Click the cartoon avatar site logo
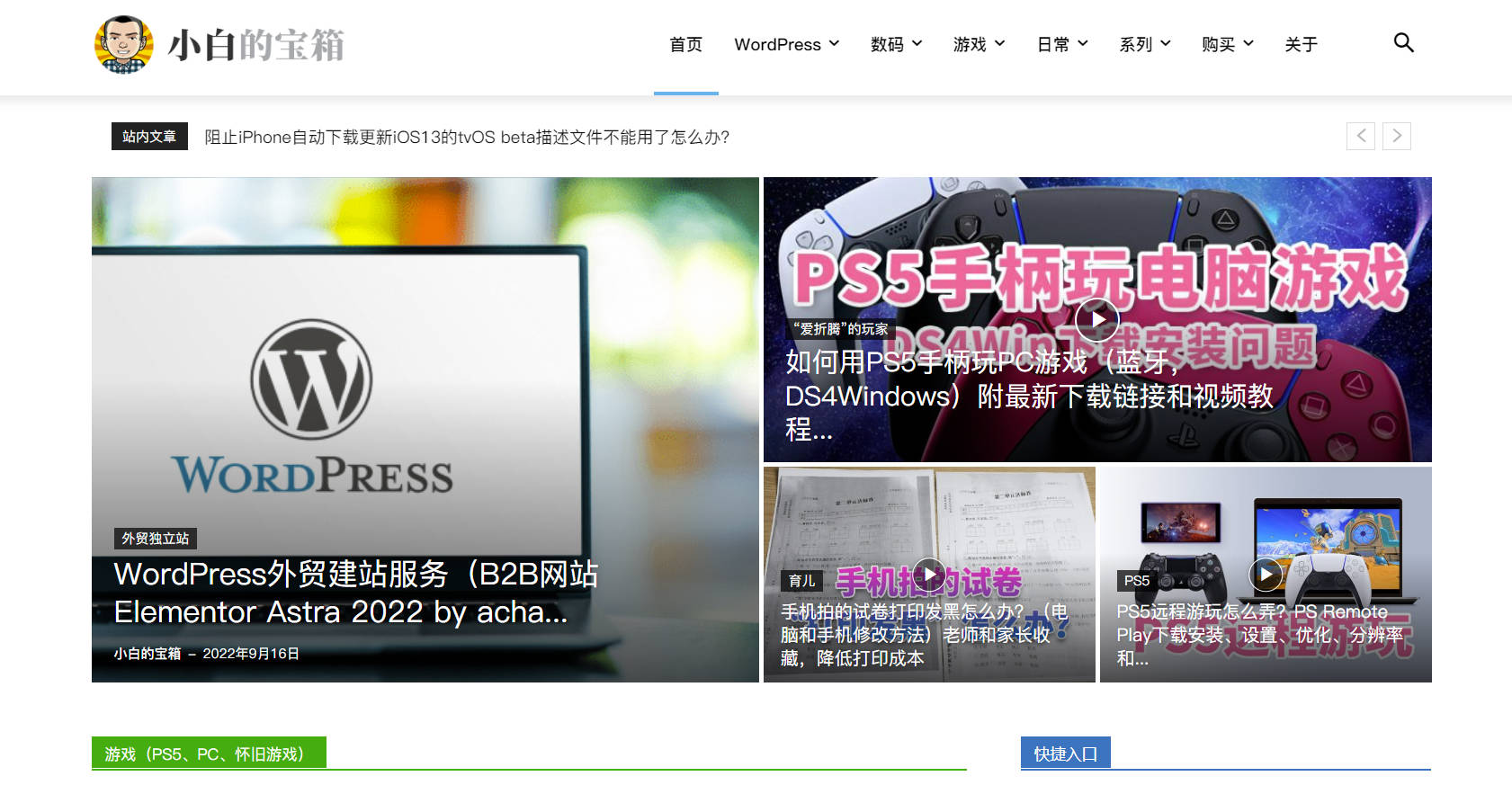The height and width of the screenshot is (785, 1512). click(123, 44)
